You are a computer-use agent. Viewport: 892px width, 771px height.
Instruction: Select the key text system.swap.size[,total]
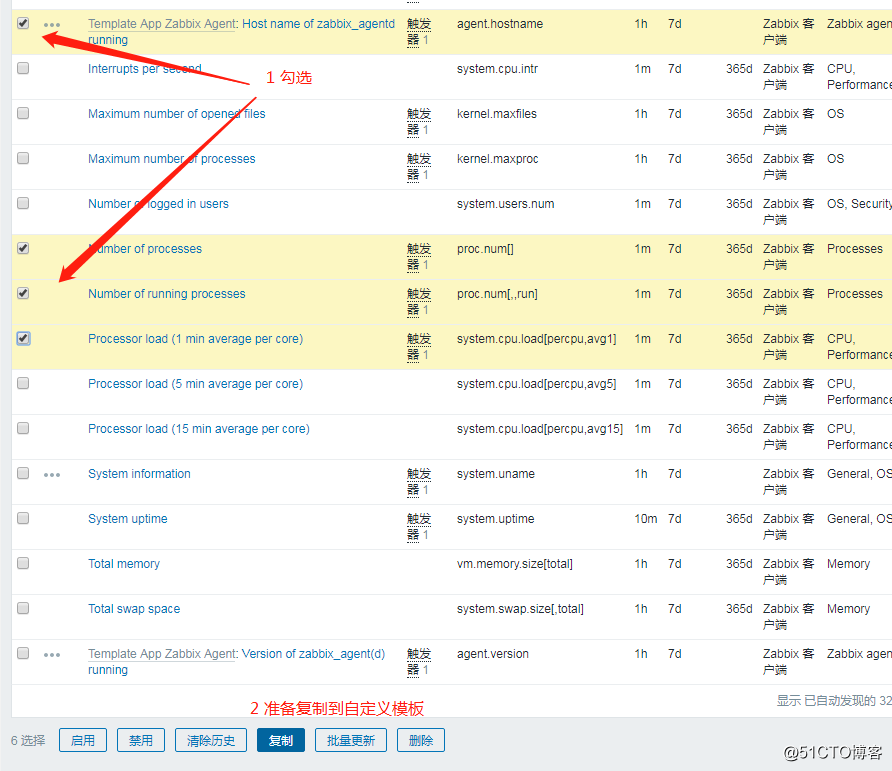520,608
